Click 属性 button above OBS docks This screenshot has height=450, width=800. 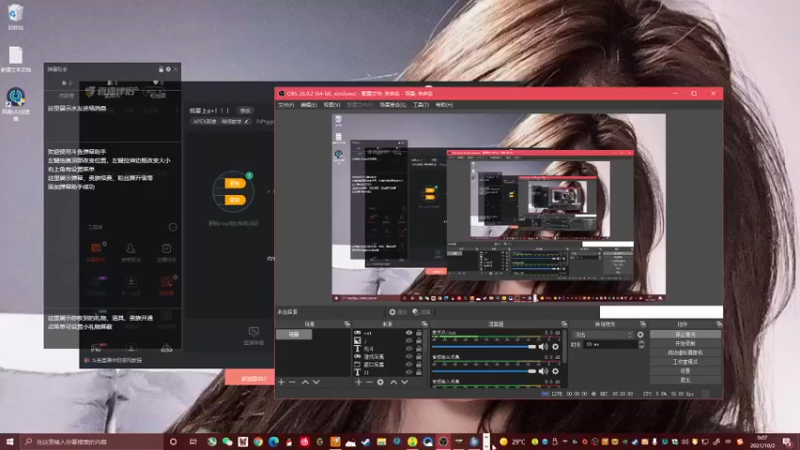coord(398,312)
